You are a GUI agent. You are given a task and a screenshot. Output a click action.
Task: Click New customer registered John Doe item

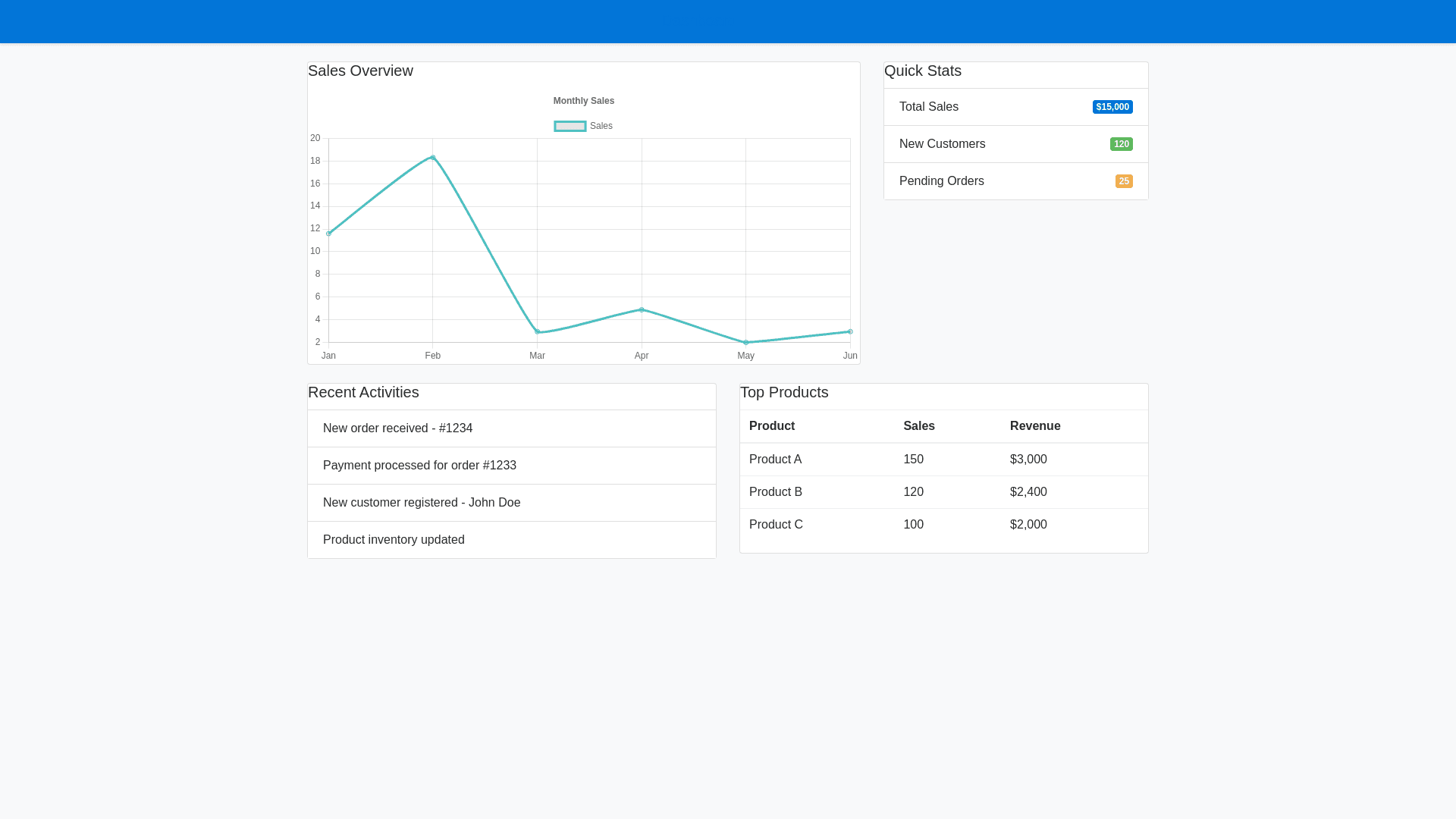(422, 503)
